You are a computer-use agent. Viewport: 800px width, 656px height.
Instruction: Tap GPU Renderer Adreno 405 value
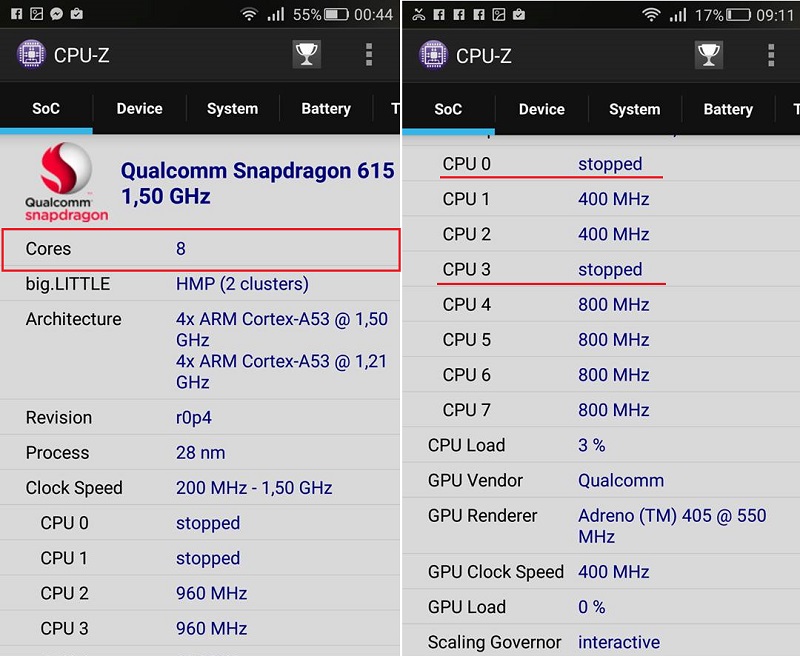(x=672, y=526)
